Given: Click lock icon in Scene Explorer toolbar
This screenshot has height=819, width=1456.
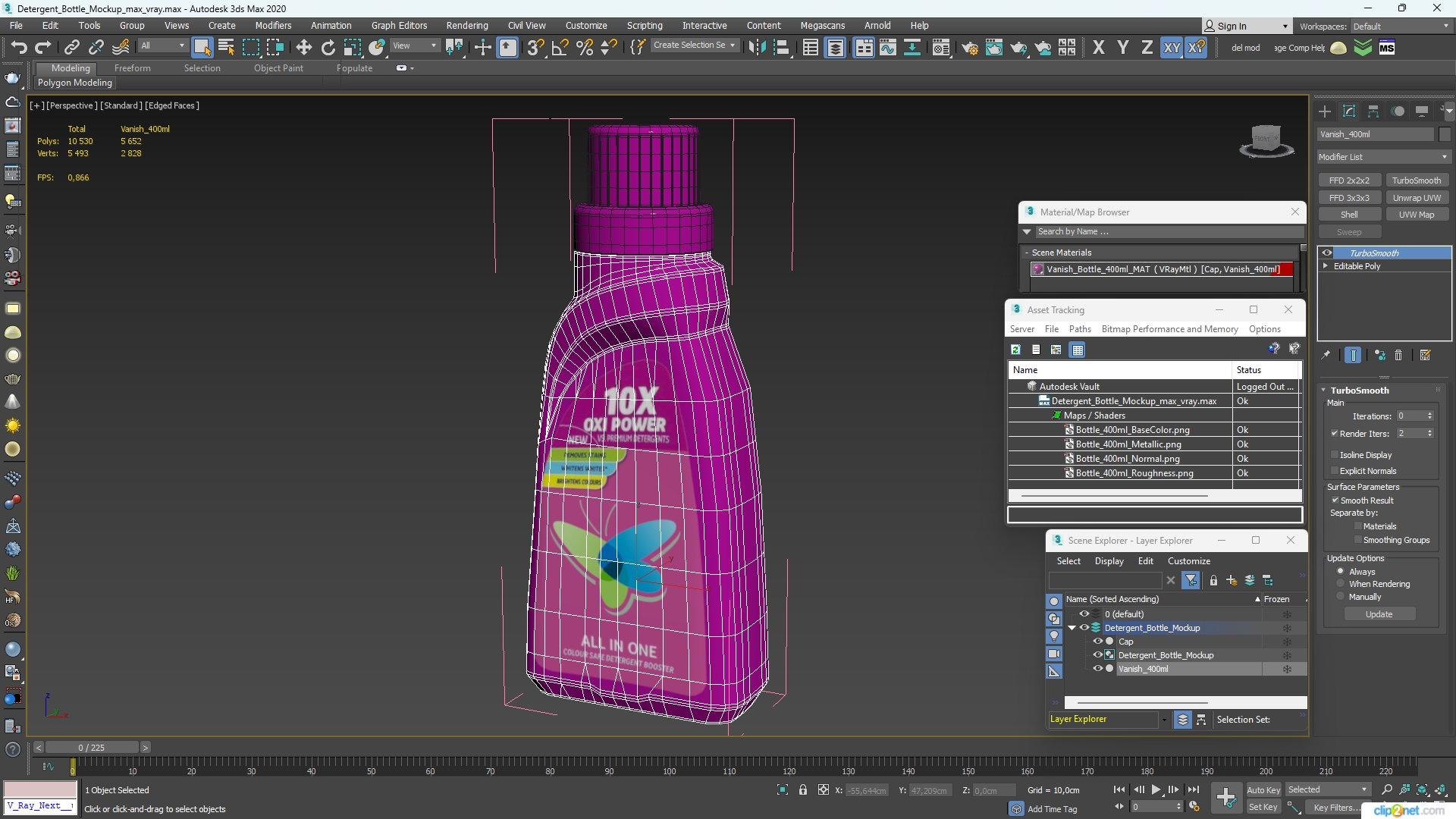Looking at the screenshot, I should tap(1213, 581).
